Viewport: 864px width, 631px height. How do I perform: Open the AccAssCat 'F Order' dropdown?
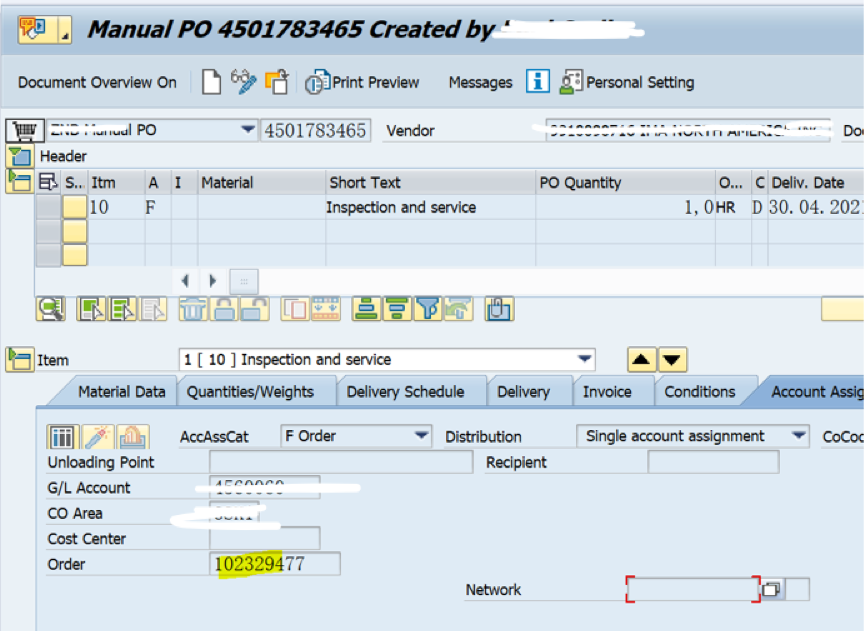(x=422, y=436)
